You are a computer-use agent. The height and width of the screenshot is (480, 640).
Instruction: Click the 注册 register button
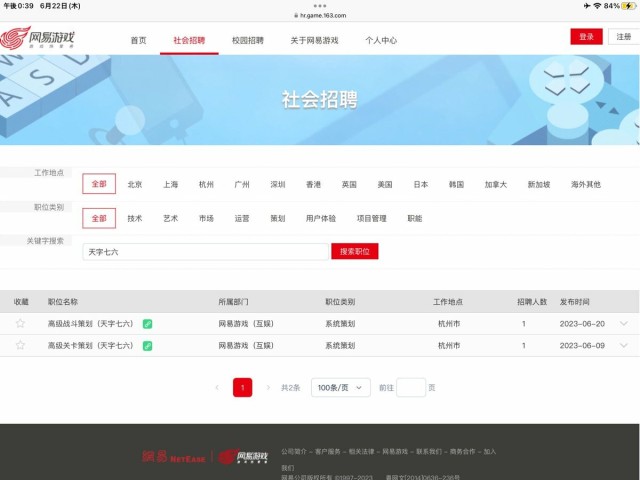(624, 37)
